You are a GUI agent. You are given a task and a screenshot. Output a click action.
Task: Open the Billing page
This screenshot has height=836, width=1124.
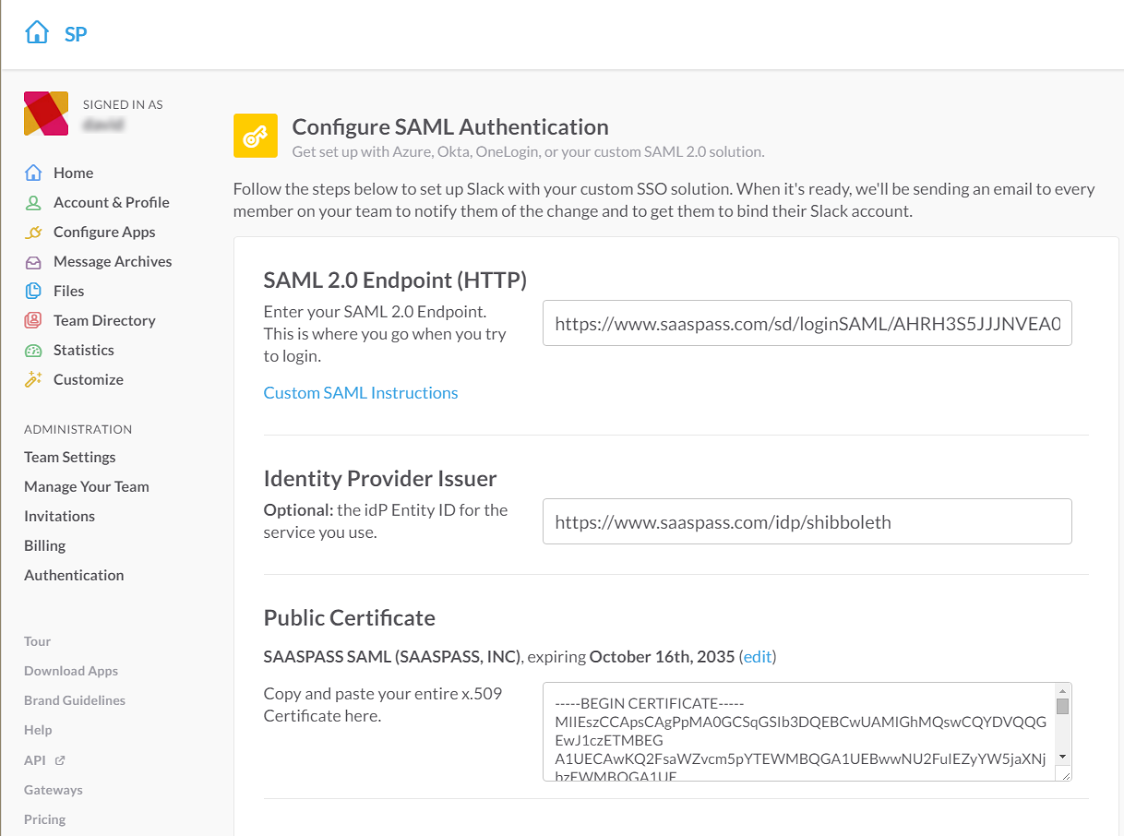[x=44, y=546]
